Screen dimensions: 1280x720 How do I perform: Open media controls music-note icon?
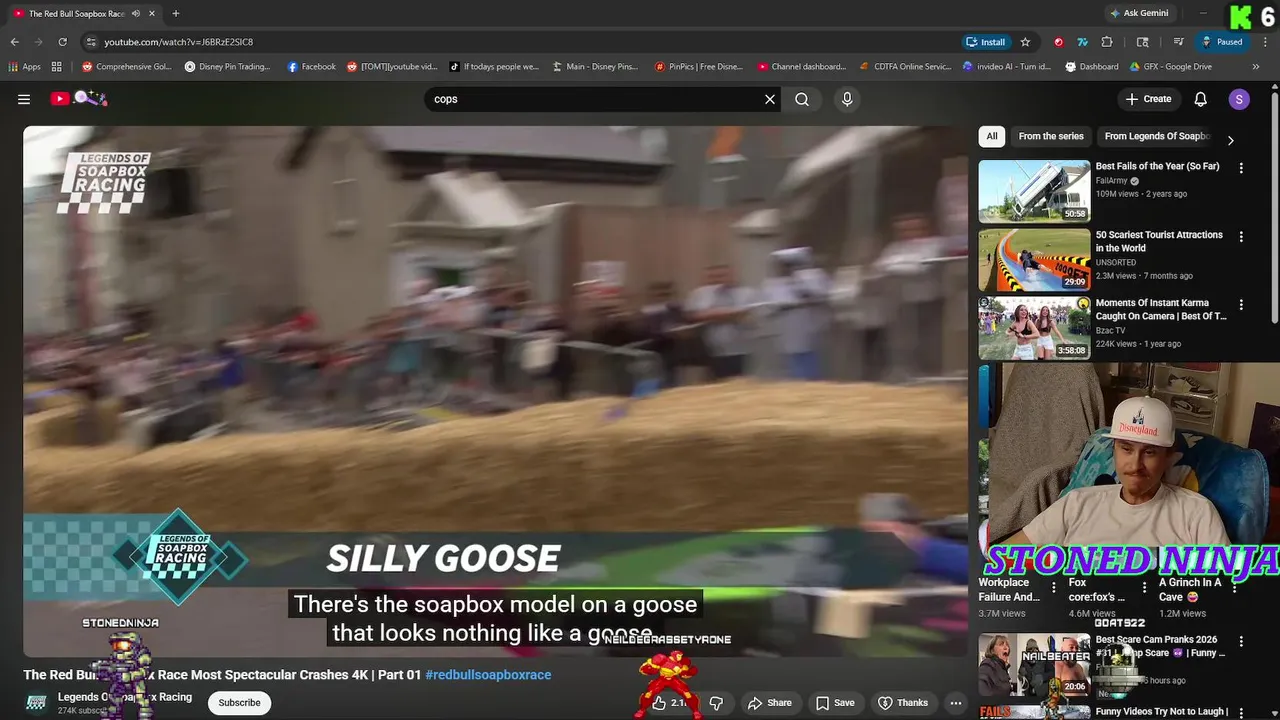pyautogui.click(x=1179, y=42)
